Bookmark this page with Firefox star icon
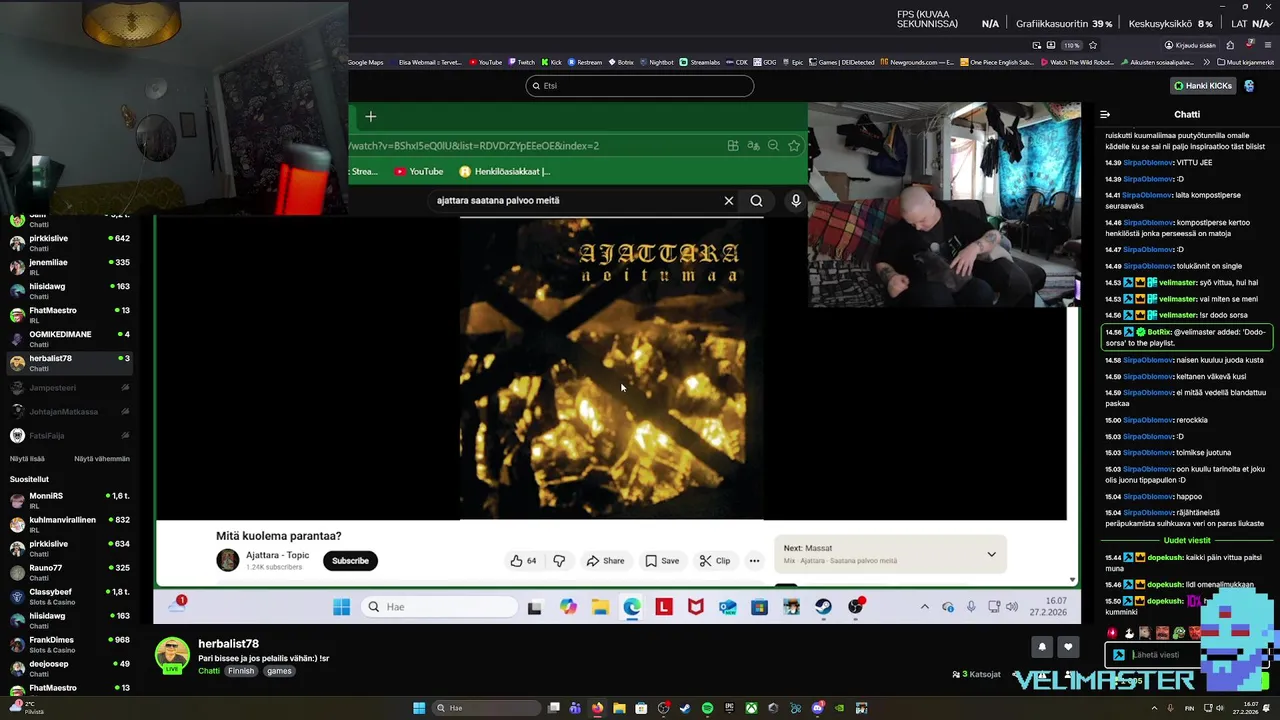 (x=1093, y=45)
